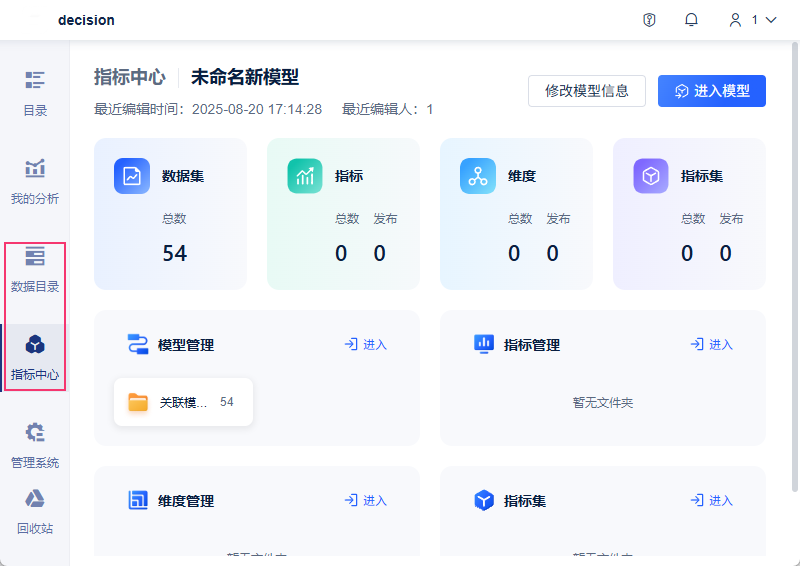The image size is (800, 566).
Task: Click 修改模型信息 button
Action: [587, 91]
